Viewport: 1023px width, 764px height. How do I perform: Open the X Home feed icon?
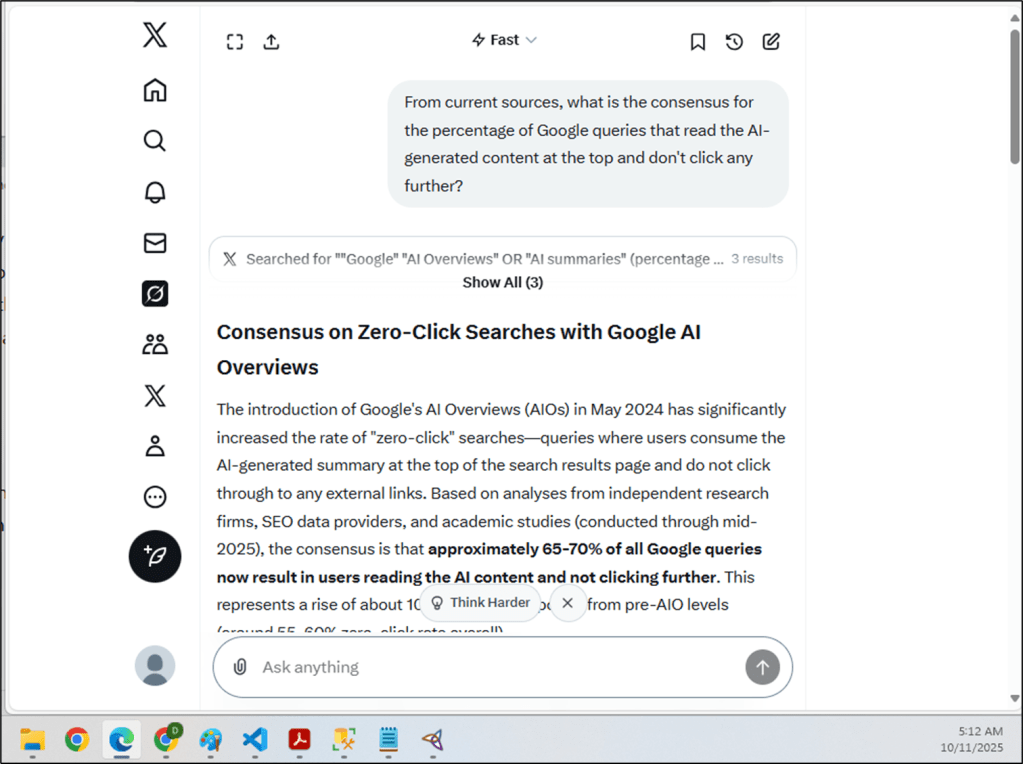155,90
